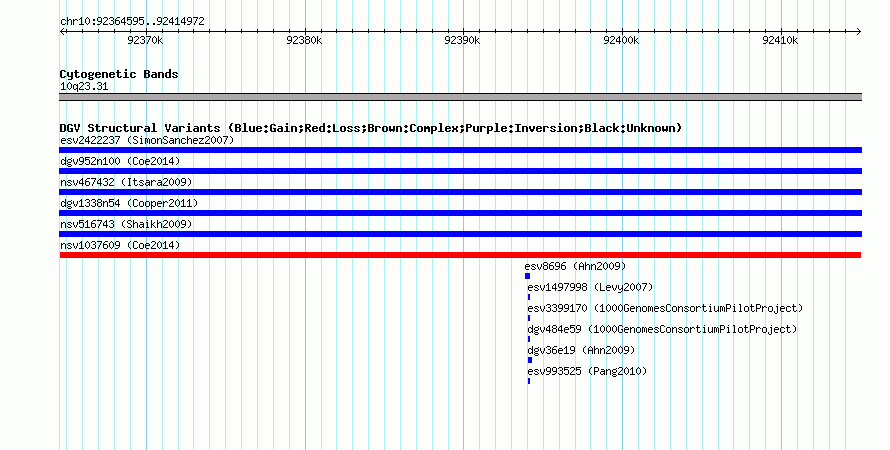Click the esv1497998 (Levy2007) label
This screenshot has width=890, height=450.
pos(590,287)
